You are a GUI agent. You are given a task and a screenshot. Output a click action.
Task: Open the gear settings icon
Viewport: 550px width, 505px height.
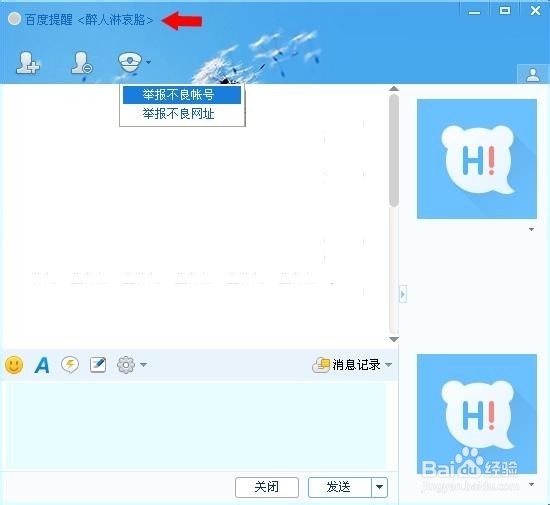(126, 365)
